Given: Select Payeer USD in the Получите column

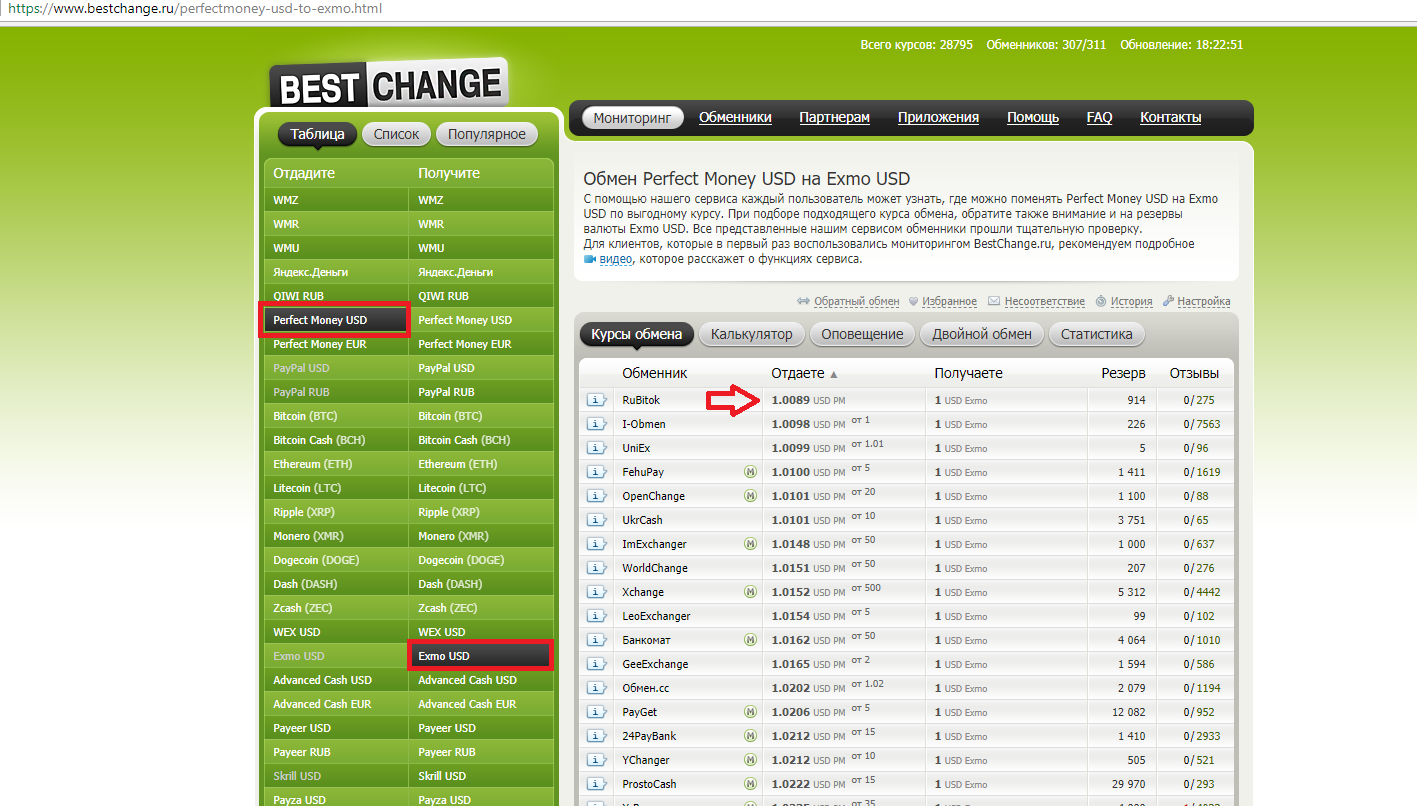Looking at the screenshot, I should (481, 728).
